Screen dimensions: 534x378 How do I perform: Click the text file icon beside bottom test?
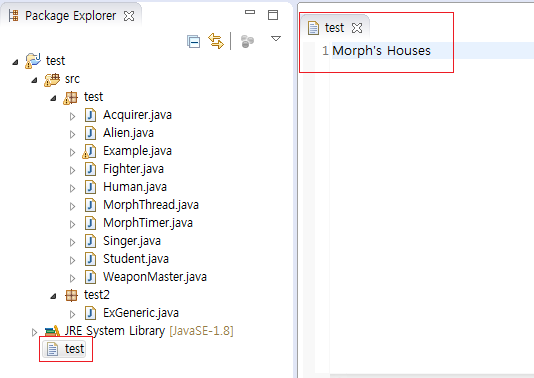[52, 349]
